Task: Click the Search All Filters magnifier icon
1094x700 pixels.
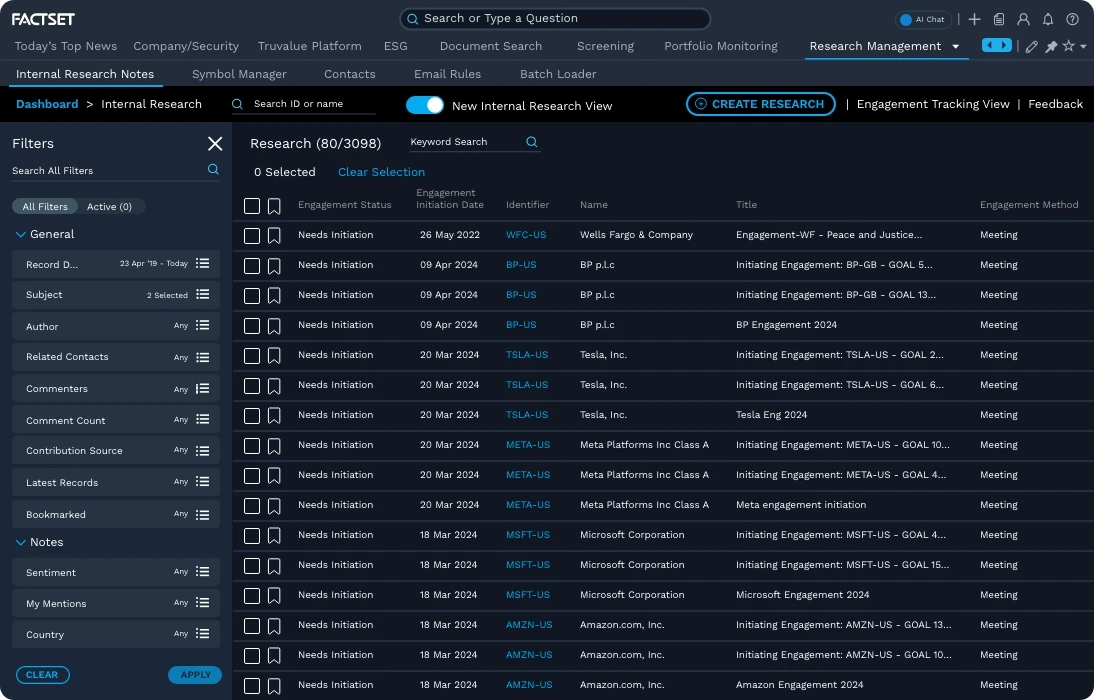Action: tap(212, 170)
